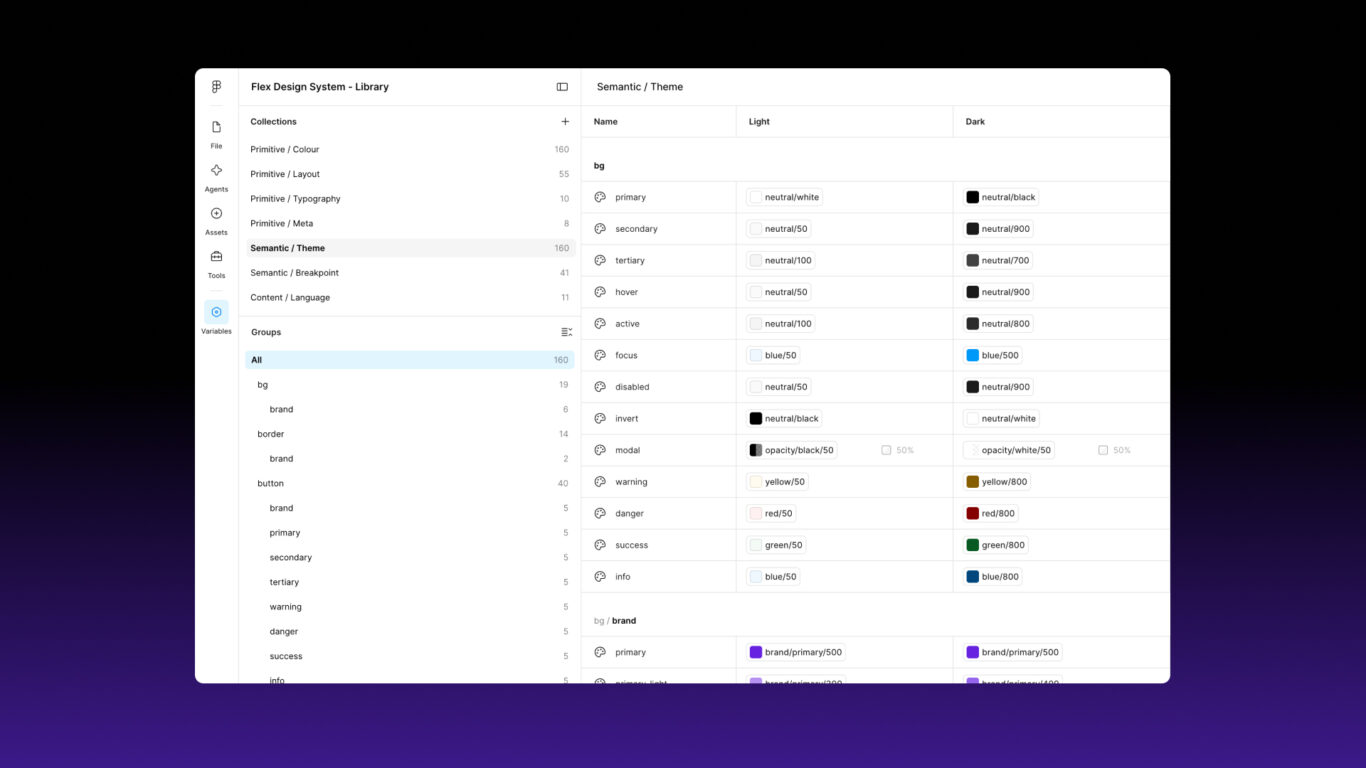Click the palette icon beside bg primary
This screenshot has width=1366, height=768.
[x=600, y=197]
